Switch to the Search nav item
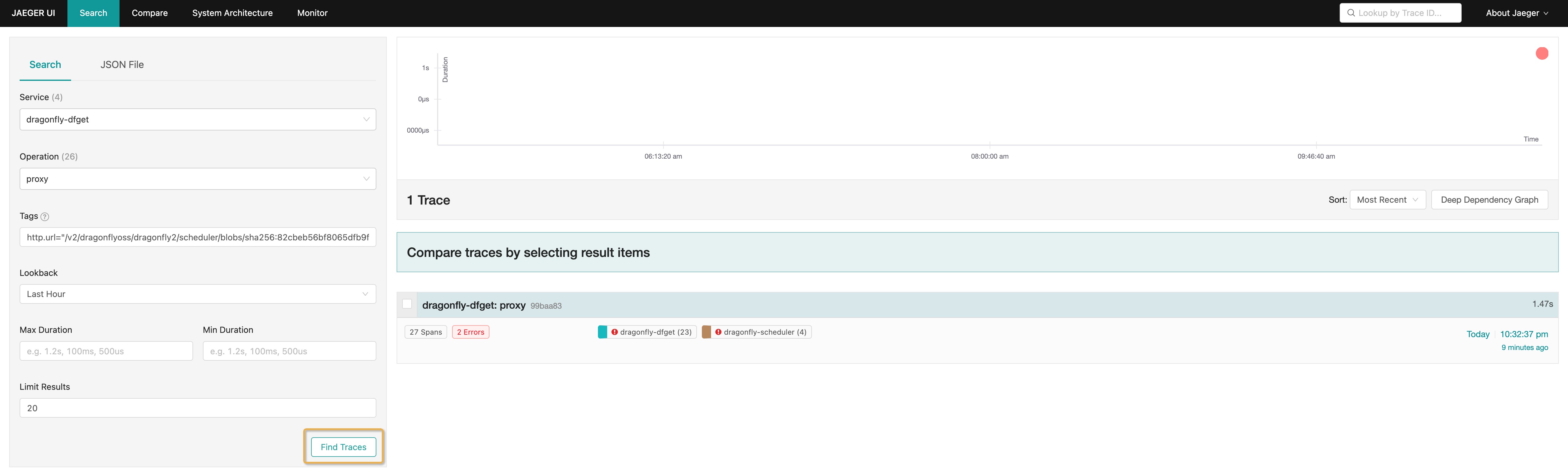Viewport: 1568px width, 474px height. click(93, 13)
